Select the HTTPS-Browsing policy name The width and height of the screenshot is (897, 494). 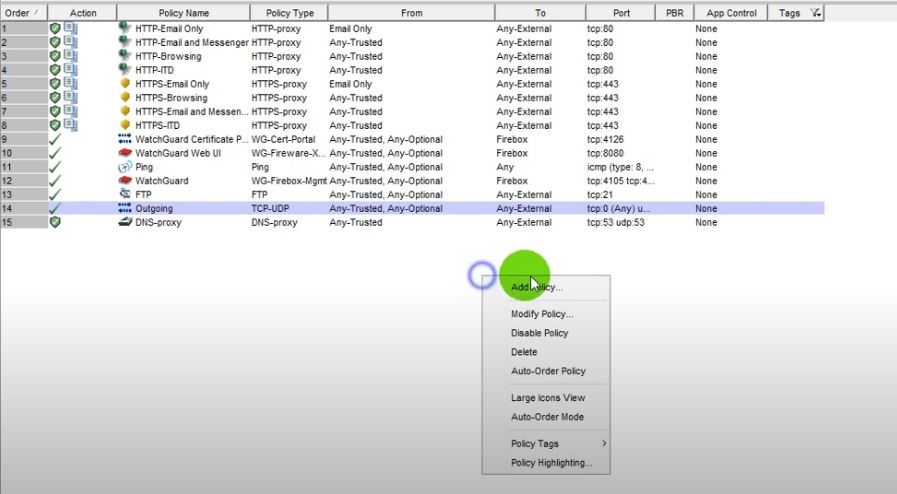(x=171, y=98)
